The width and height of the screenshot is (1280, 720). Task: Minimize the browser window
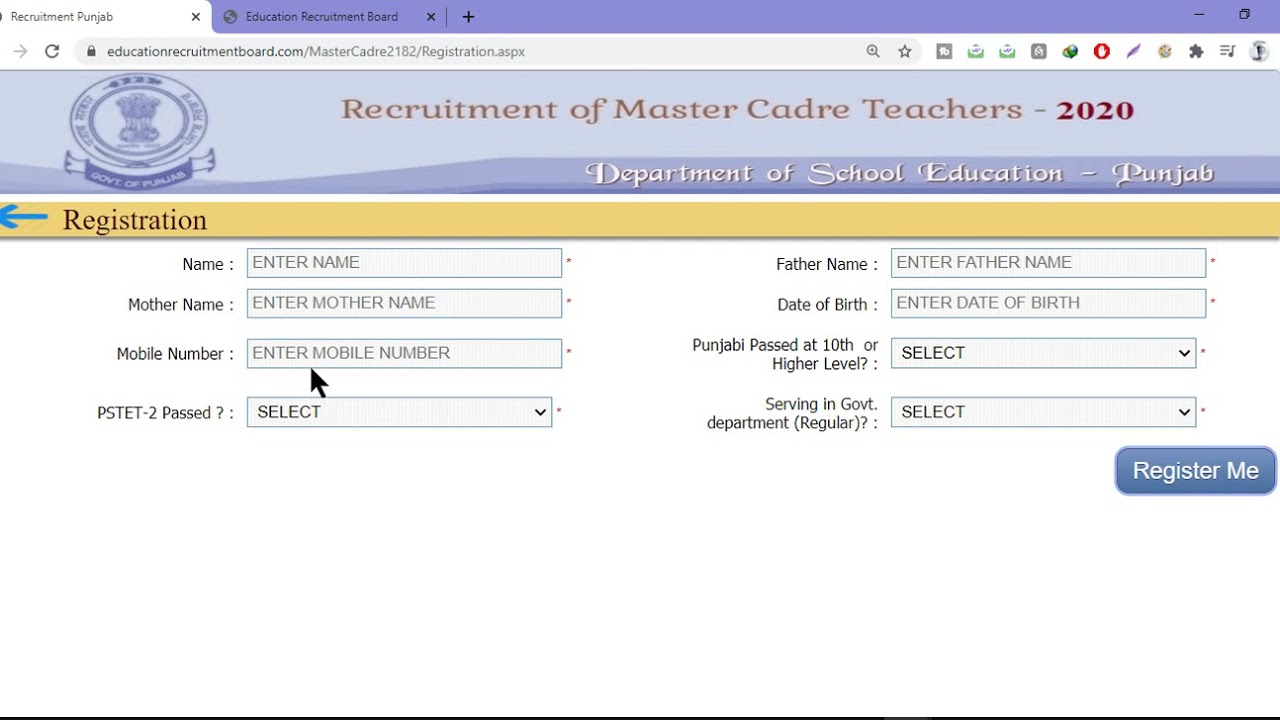tap(1199, 15)
